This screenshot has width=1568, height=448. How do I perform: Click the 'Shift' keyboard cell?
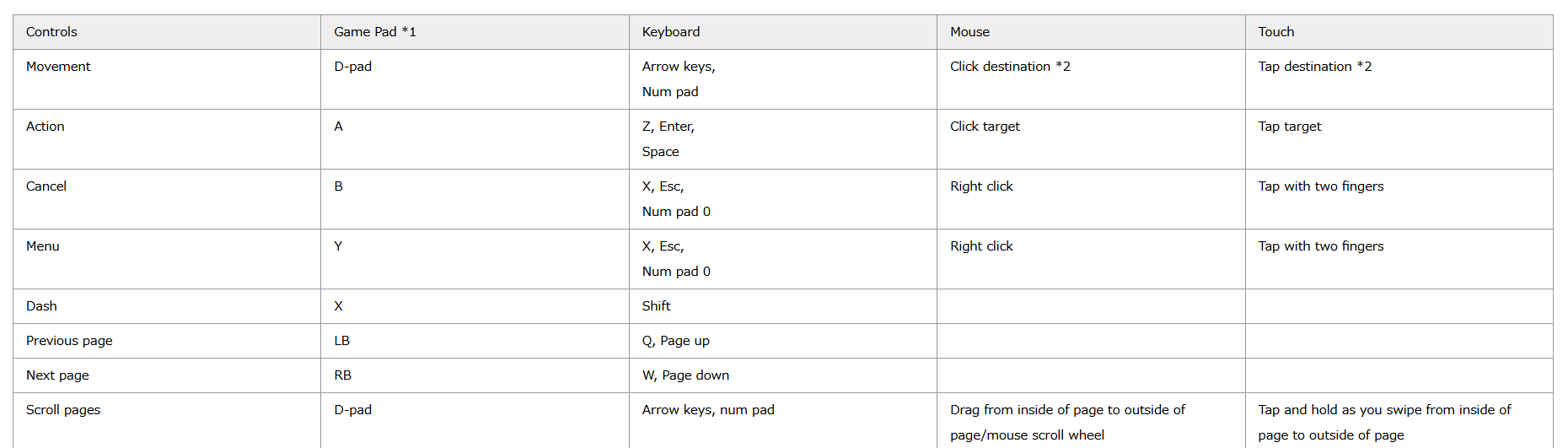656,306
